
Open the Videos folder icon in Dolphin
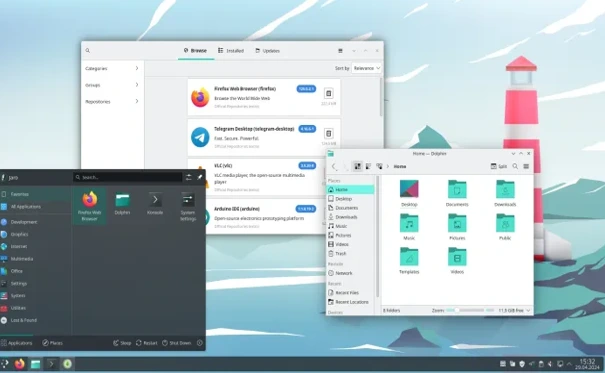457,261
